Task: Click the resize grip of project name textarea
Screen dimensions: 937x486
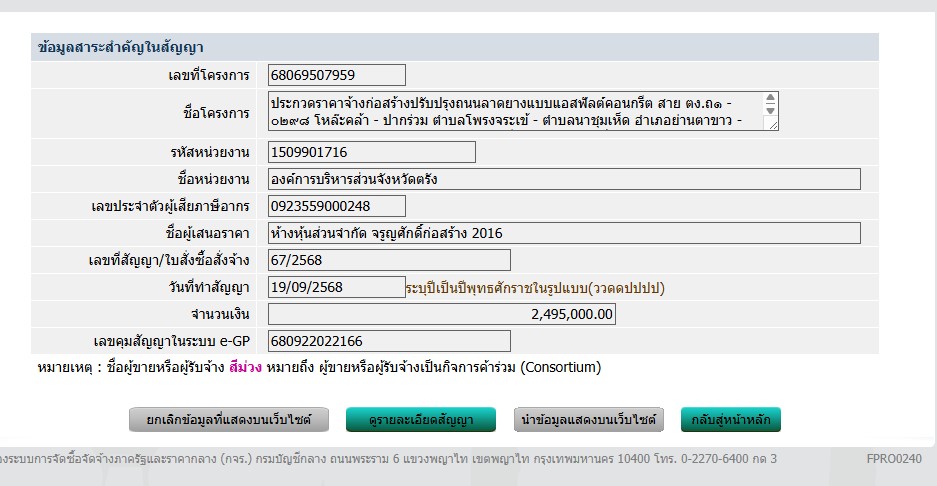Action: point(773,126)
